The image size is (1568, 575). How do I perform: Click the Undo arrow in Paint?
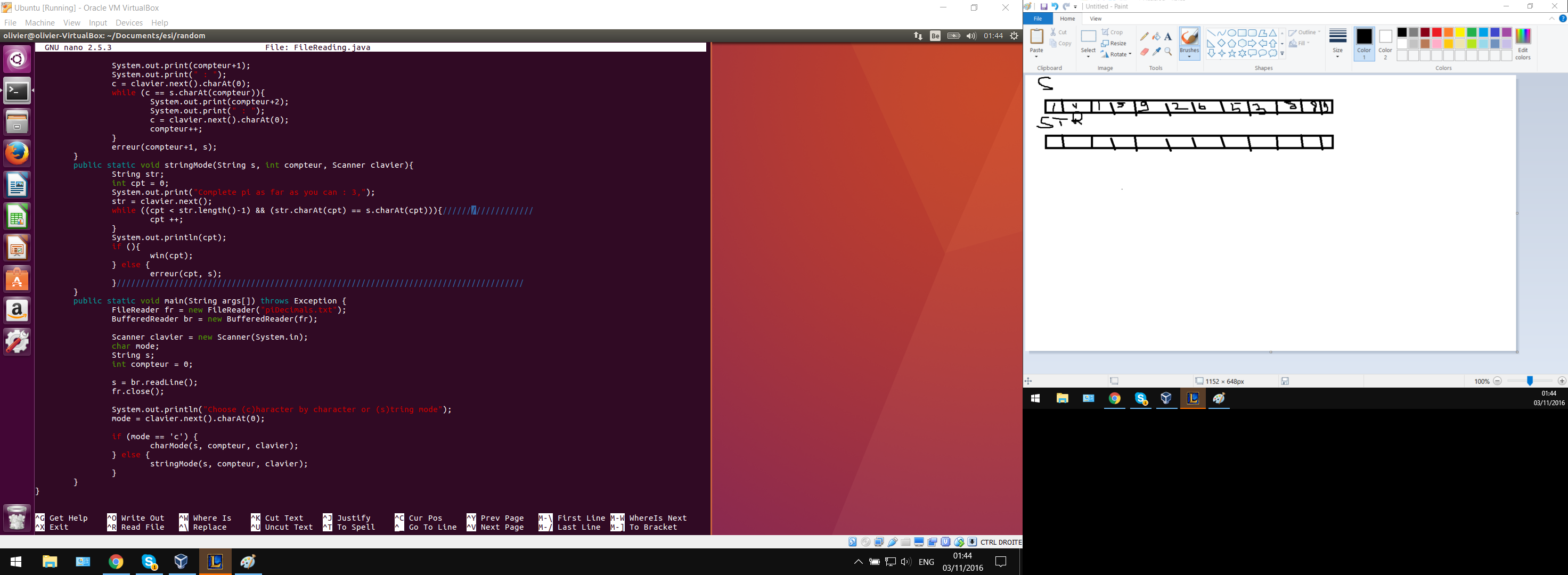(x=1055, y=7)
